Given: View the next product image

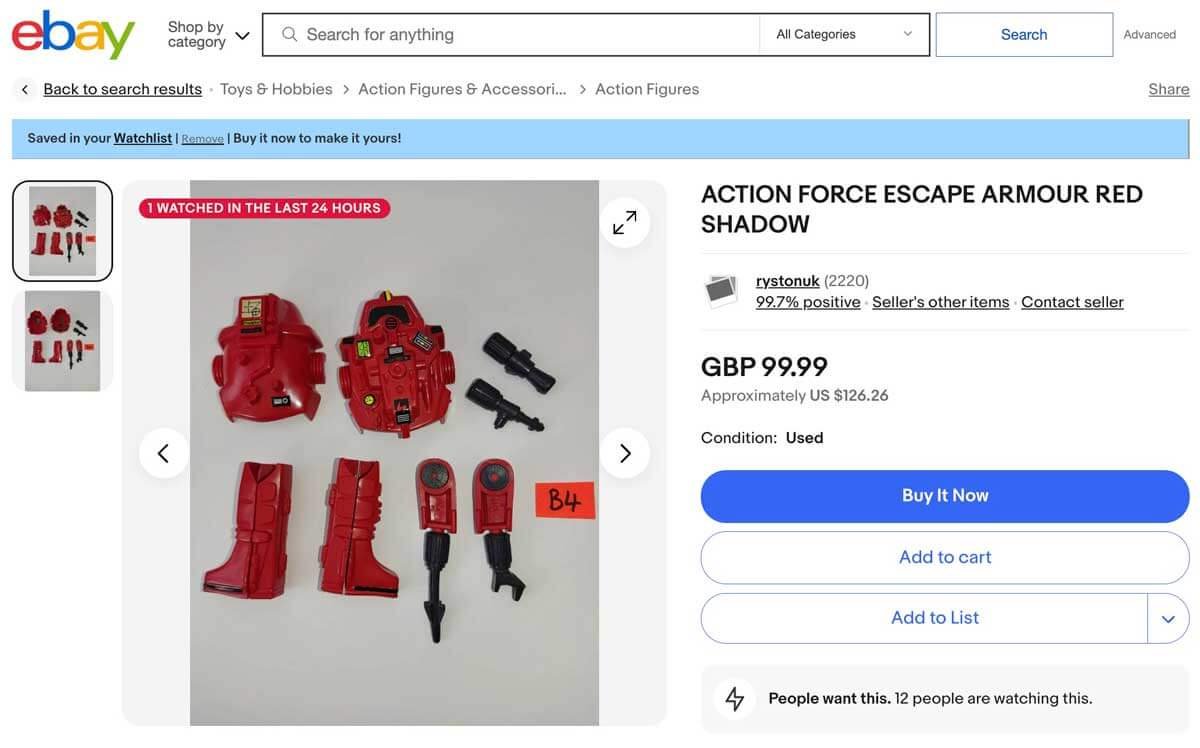Looking at the screenshot, I should point(624,452).
